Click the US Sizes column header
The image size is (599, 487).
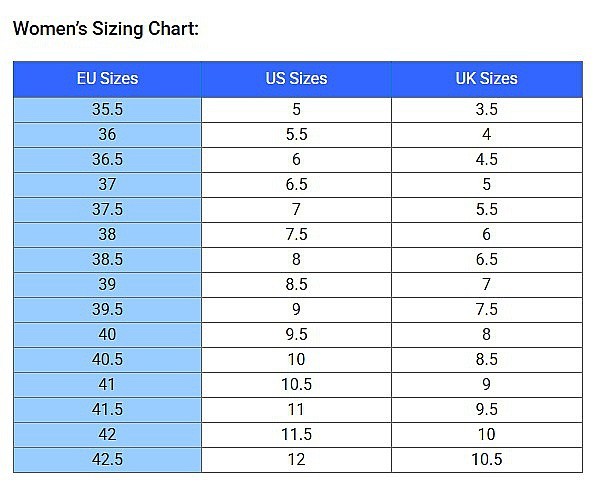click(296, 79)
